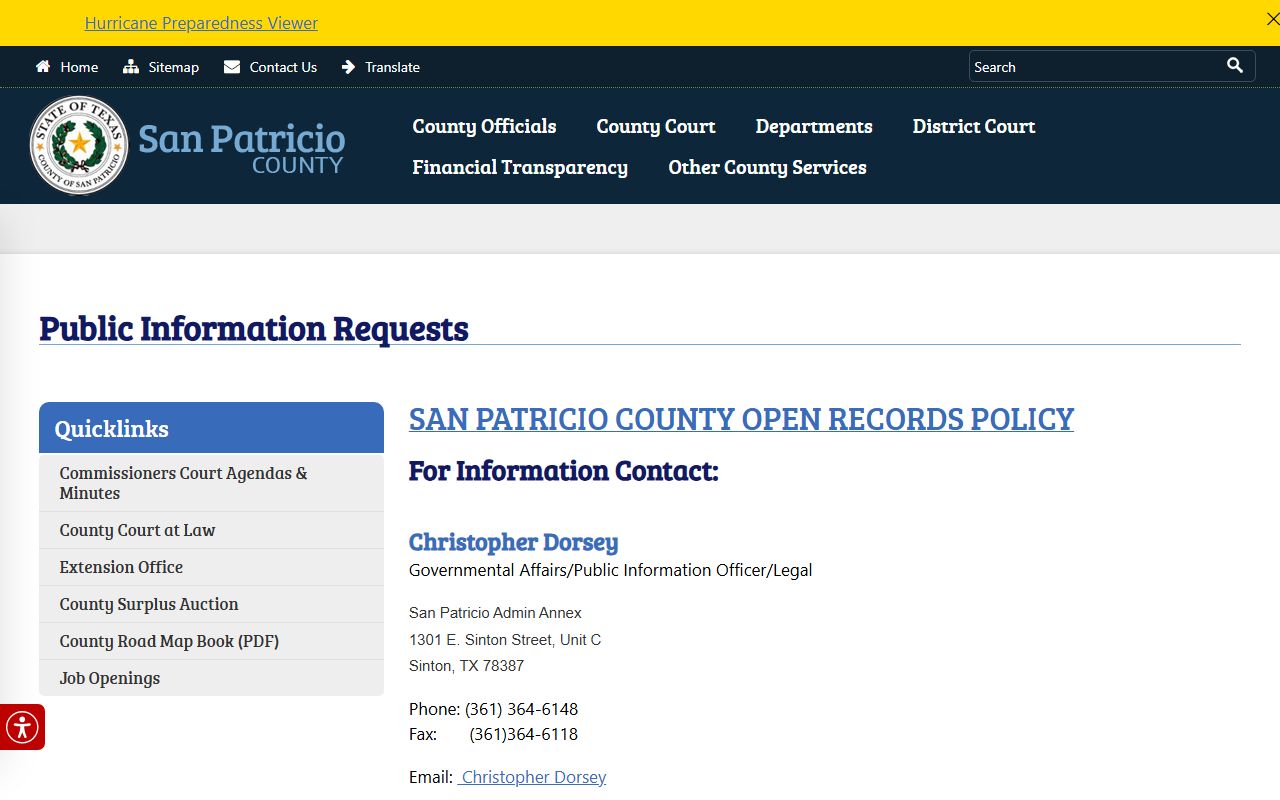Open the Financial Transparency menu
This screenshot has width=1280, height=800.
[x=520, y=167]
